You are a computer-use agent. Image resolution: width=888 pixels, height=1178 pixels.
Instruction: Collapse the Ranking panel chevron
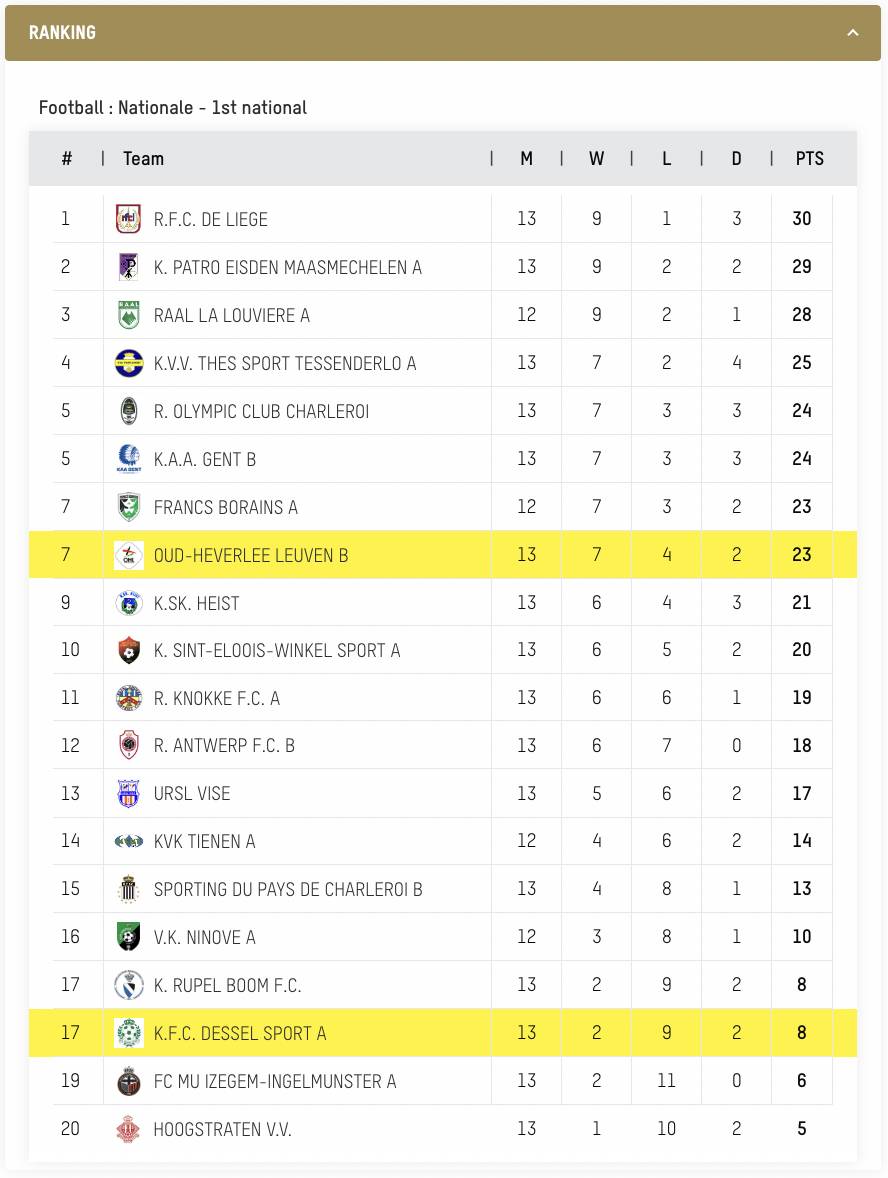tap(853, 32)
